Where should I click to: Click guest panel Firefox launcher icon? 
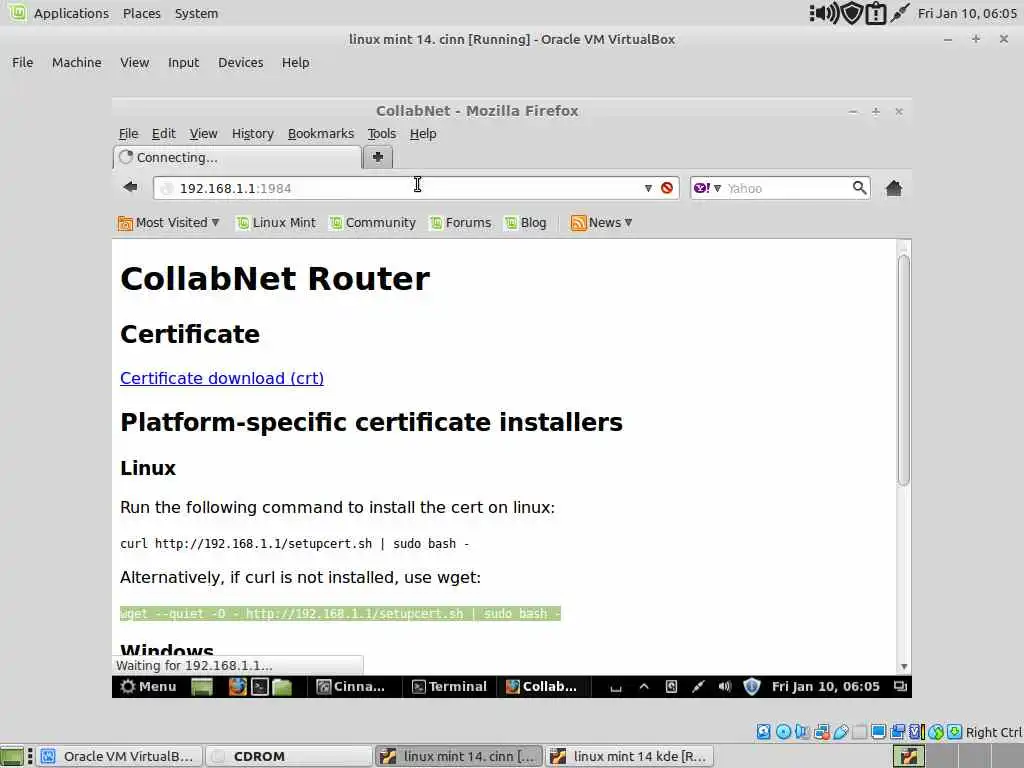pyautogui.click(x=238, y=686)
